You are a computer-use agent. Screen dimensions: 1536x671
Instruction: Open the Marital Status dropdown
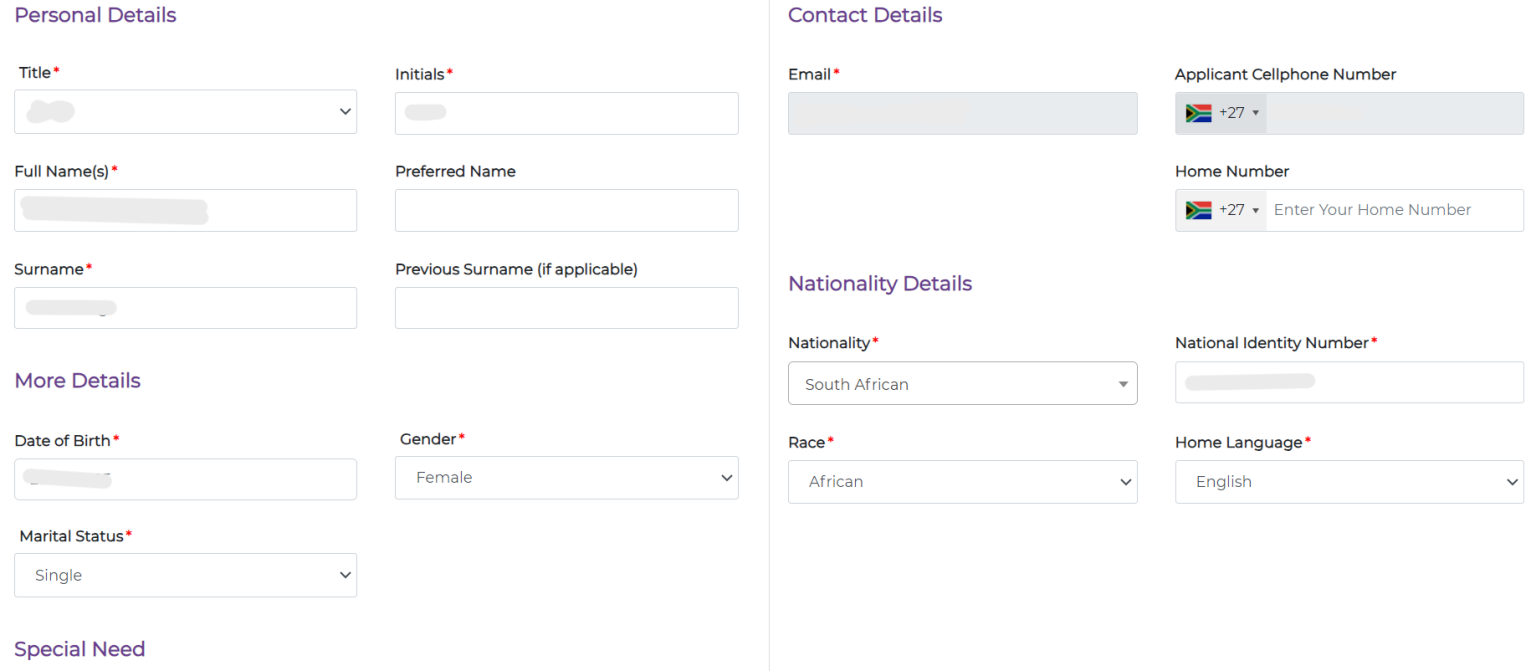pos(185,575)
